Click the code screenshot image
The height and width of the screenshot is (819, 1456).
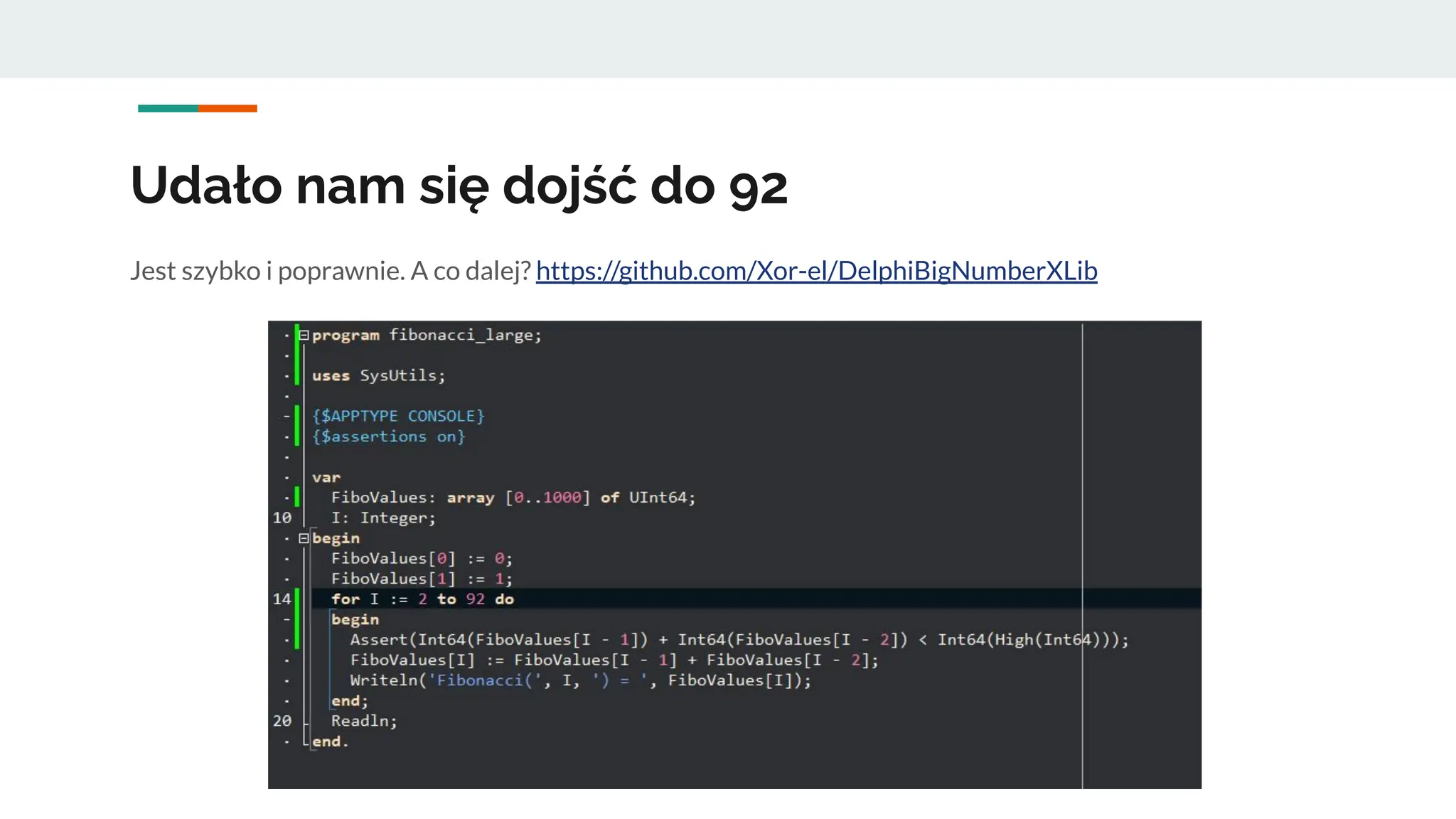[734, 555]
